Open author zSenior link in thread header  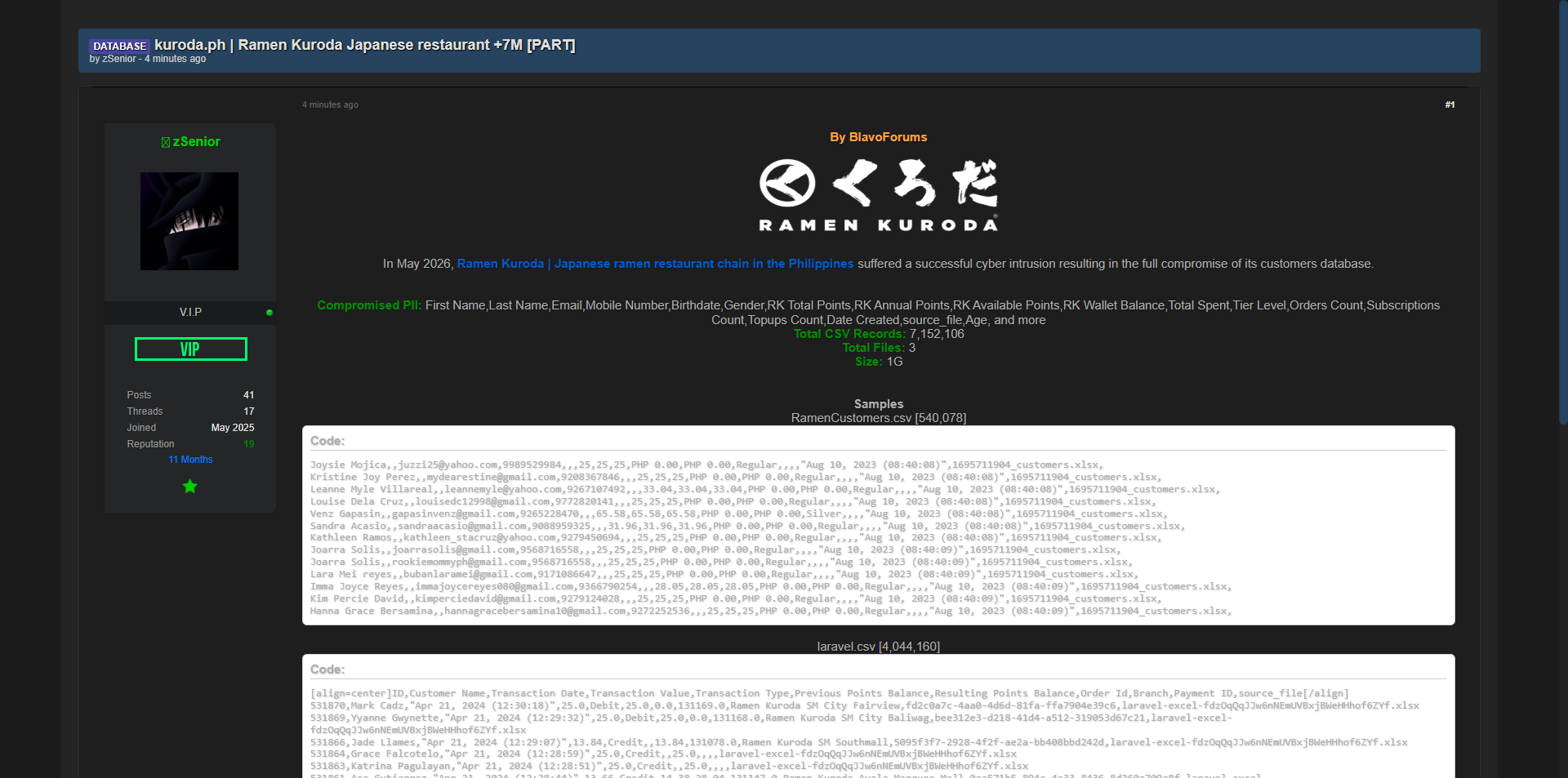119,59
